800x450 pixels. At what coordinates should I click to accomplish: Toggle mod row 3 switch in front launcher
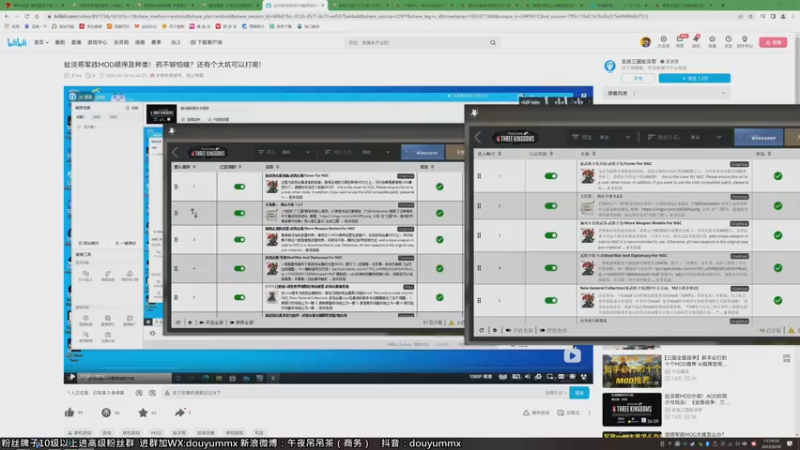click(551, 235)
